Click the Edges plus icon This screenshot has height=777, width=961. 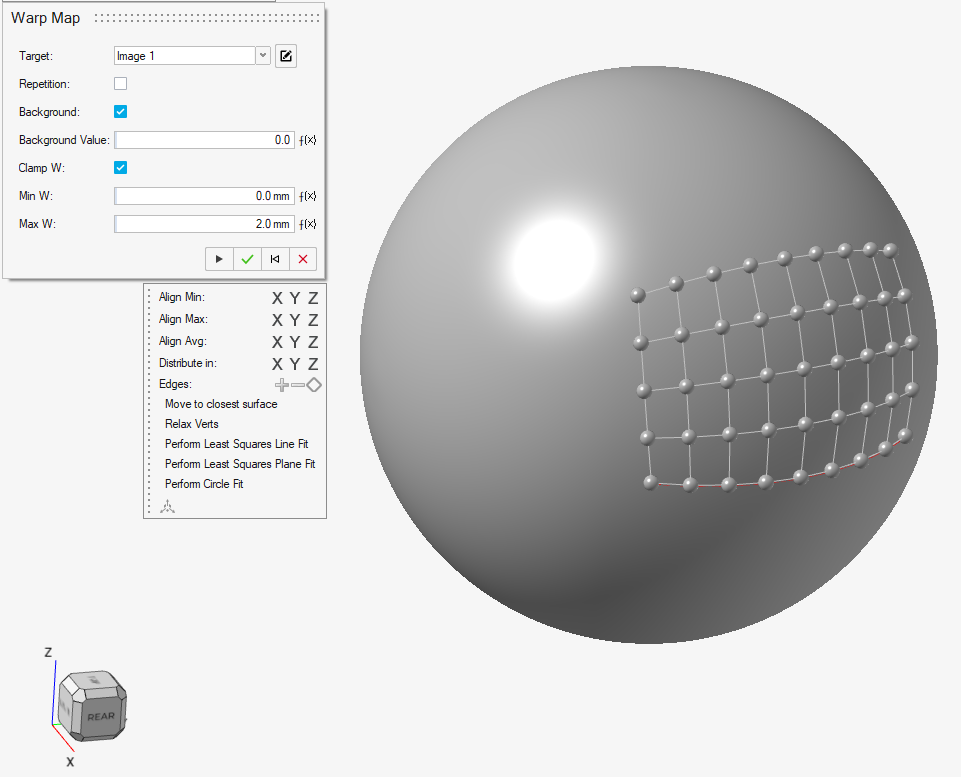(x=281, y=385)
